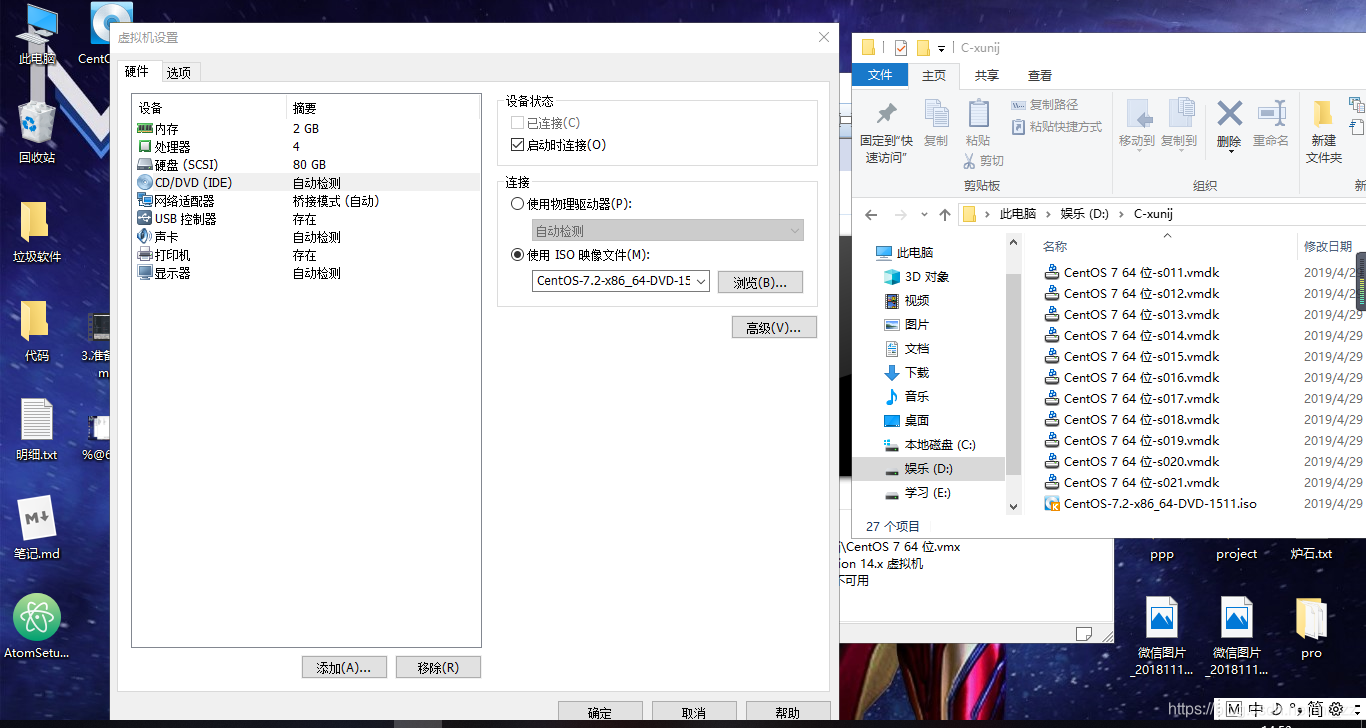Viewport: 1366px width, 728px height.
Task: Select 笔记.md desktop file icon
Action: click(37, 528)
